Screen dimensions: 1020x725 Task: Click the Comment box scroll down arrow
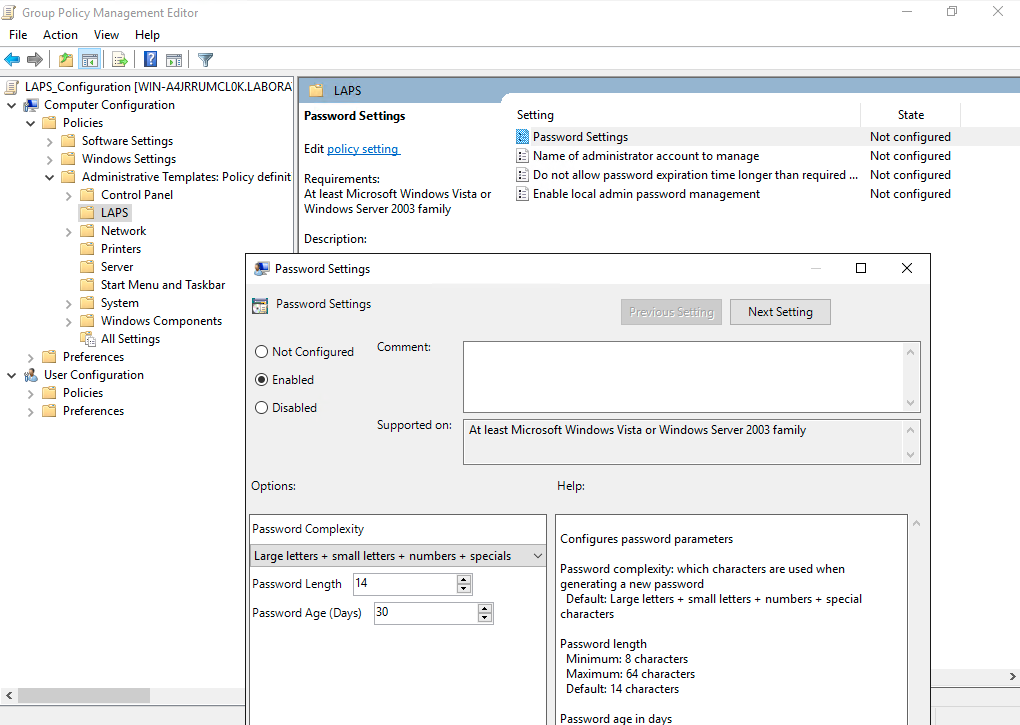pyautogui.click(x=910, y=403)
